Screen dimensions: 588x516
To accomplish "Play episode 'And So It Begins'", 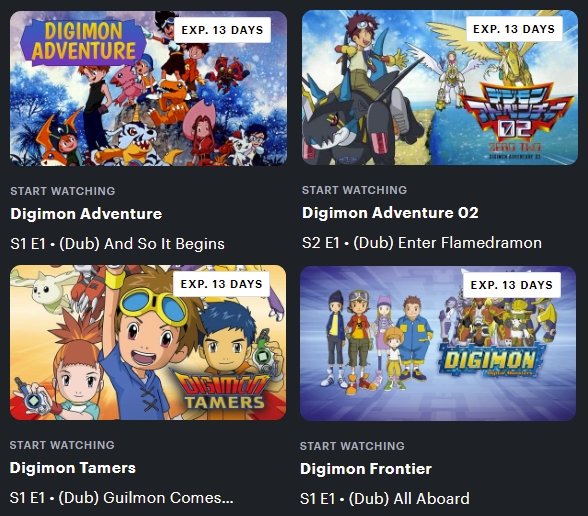I will 117,244.
